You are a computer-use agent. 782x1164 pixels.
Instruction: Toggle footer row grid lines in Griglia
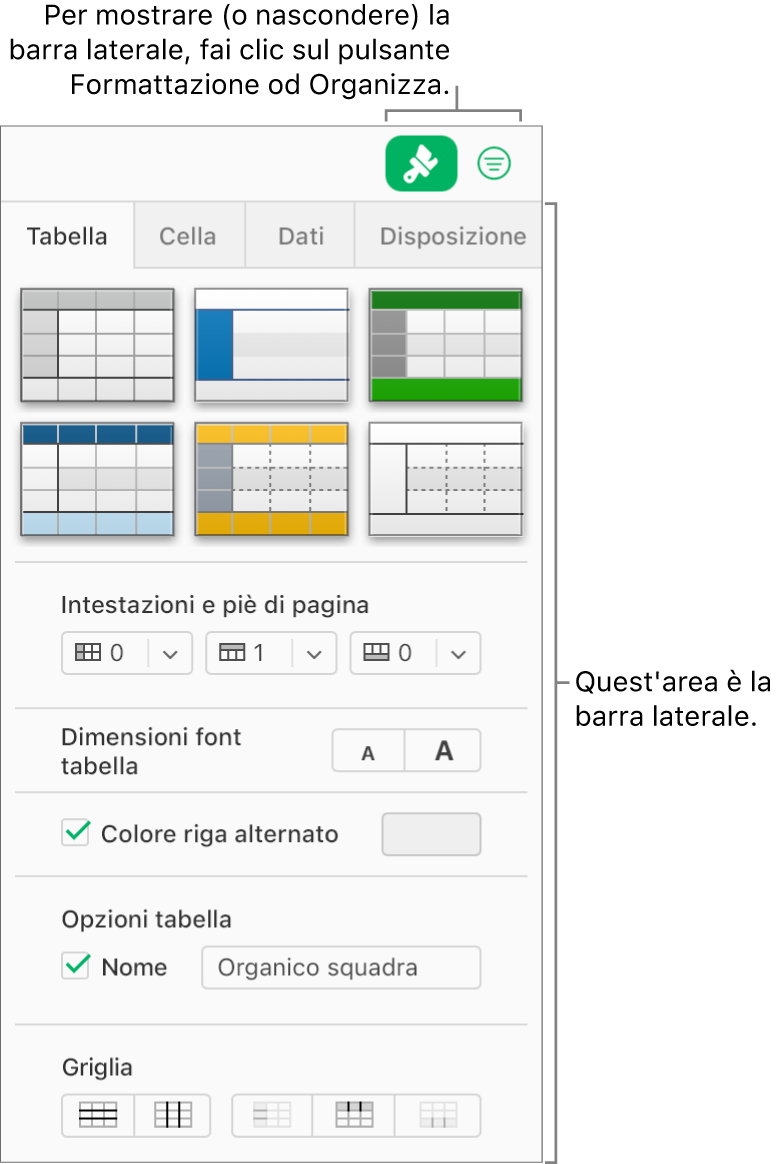tap(437, 1115)
